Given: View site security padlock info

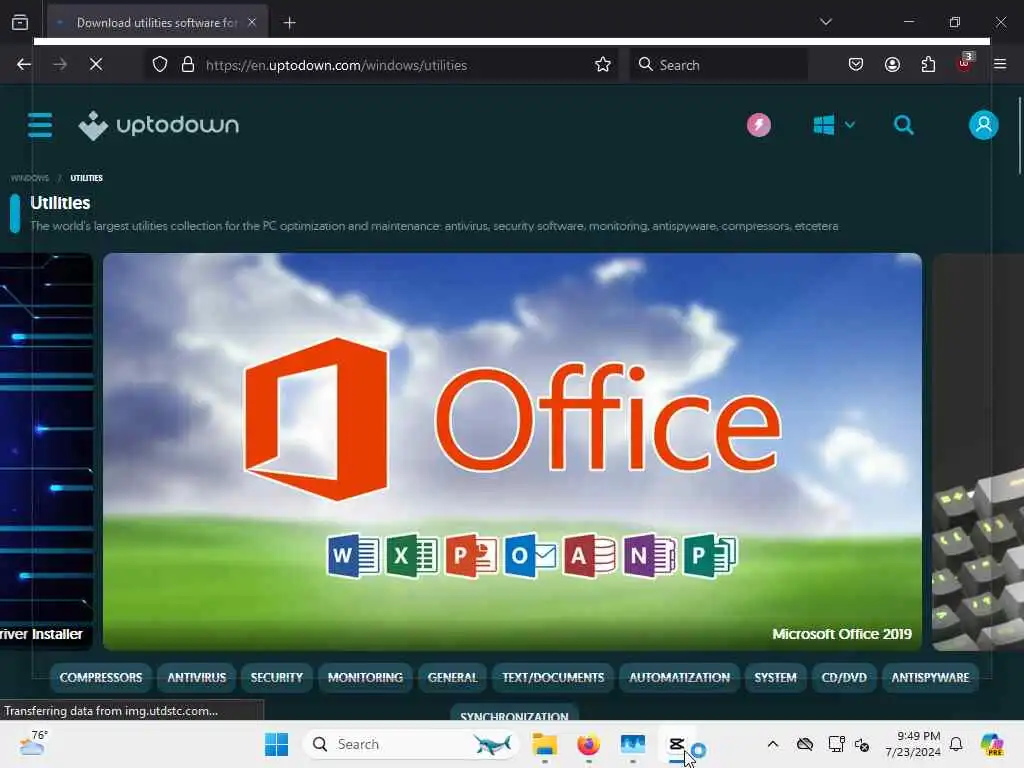Looking at the screenshot, I should point(187,65).
